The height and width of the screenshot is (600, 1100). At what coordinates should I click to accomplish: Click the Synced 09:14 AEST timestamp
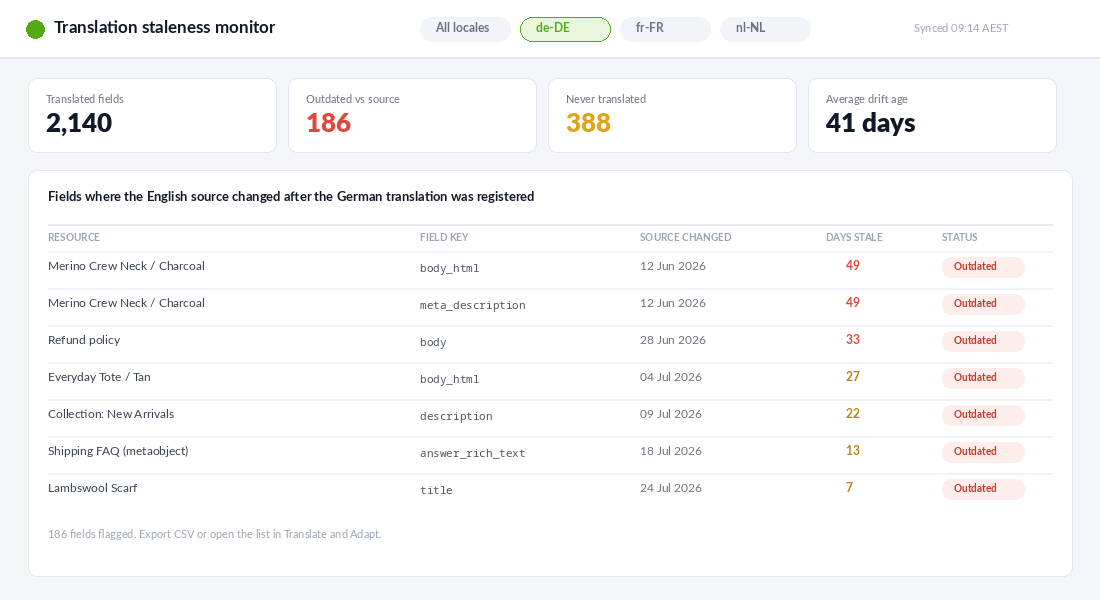coord(960,29)
